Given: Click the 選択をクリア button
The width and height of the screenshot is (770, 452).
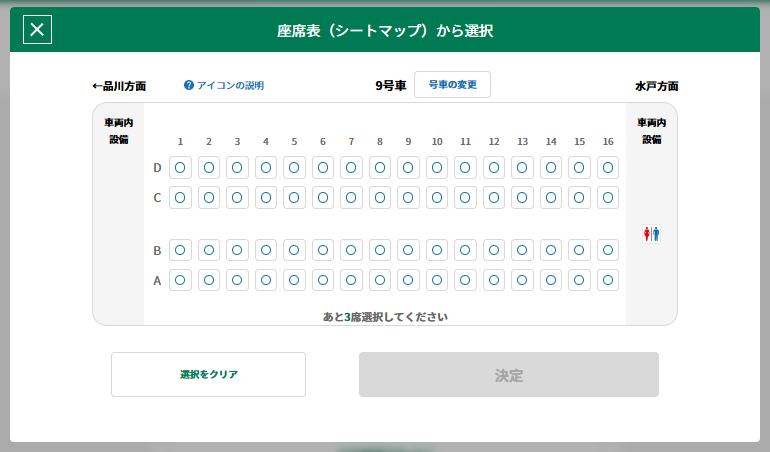Looking at the screenshot, I should coord(208,374).
